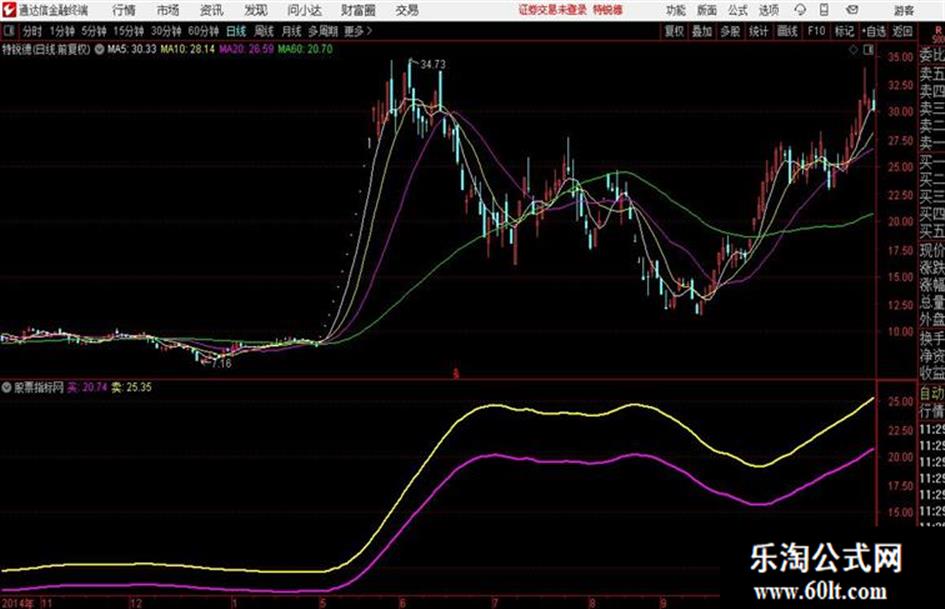Click the 复权 toolbar button
Screen dimensions: 945x609
click(674, 31)
